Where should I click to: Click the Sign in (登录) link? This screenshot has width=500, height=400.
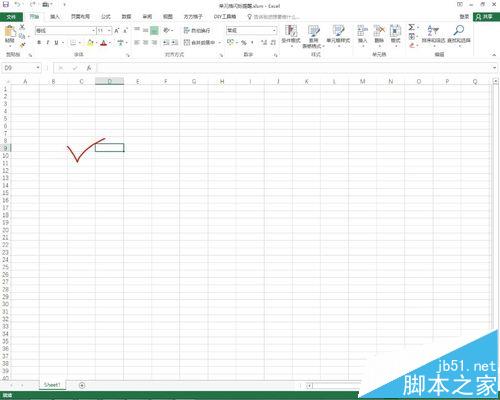click(x=464, y=17)
